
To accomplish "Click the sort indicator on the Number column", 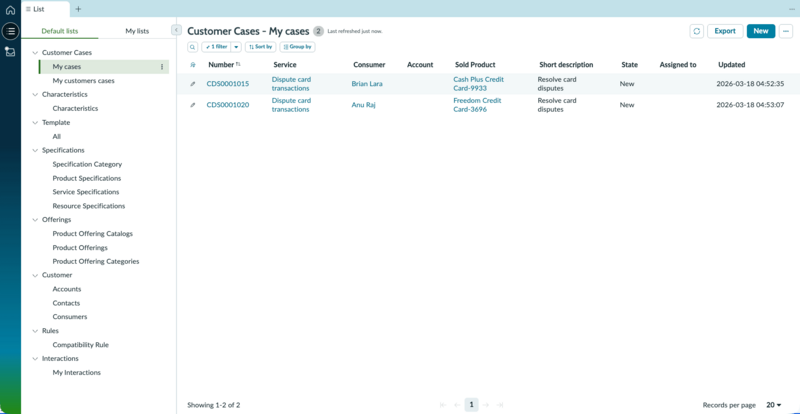I will (x=238, y=64).
